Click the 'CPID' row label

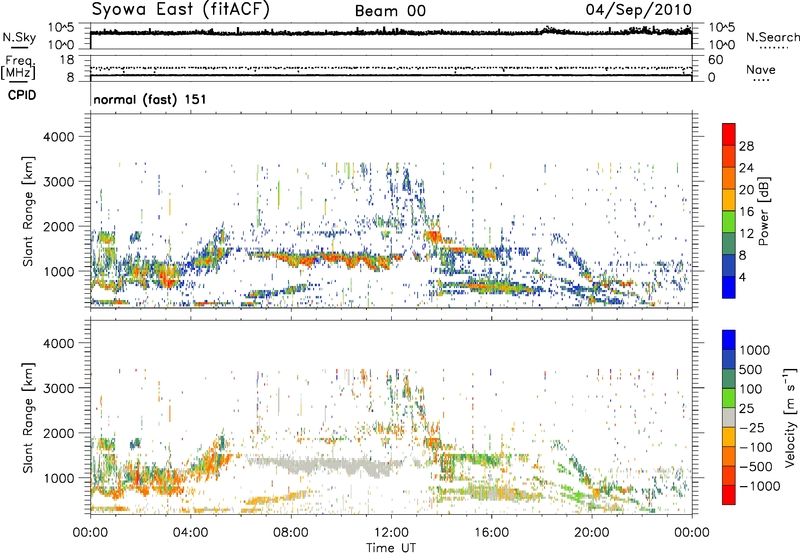(x=22, y=95)
